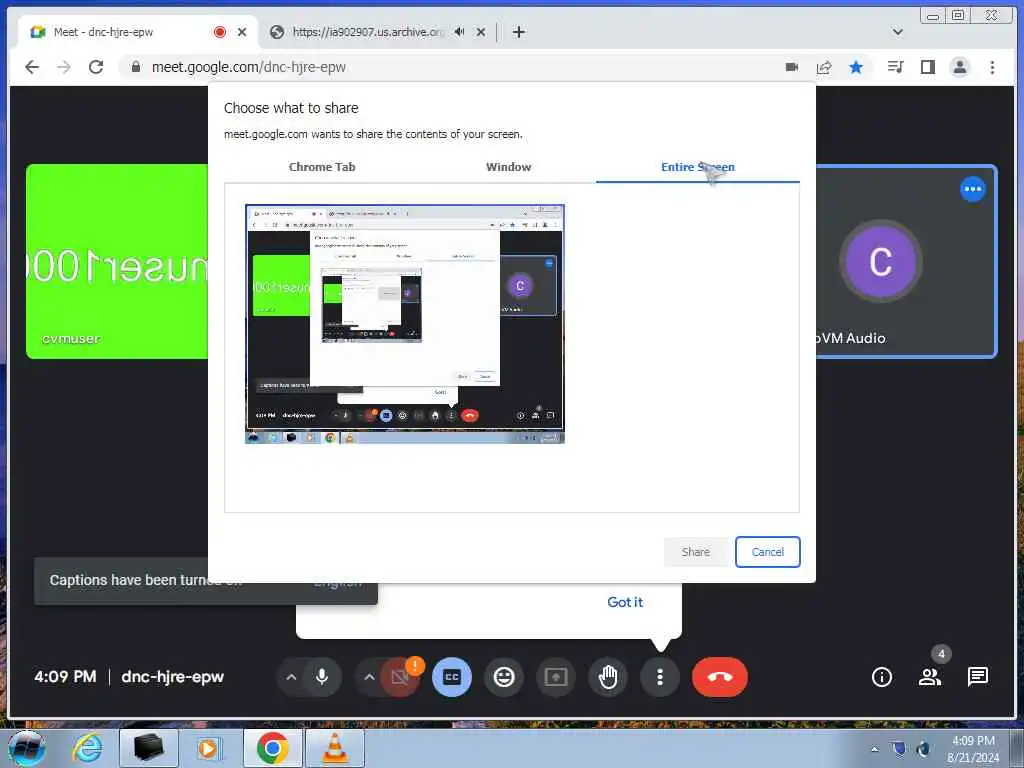Toggle the bookmark star
The height and width of the screenshot is (768, 1024).
point(856,67)
